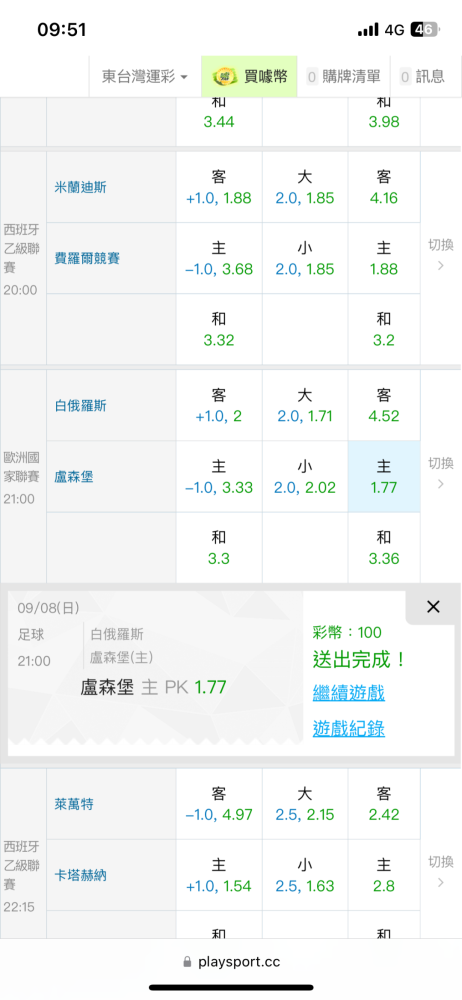Open the 訊息 tab
Image resolution: width=462 pixels, height=1000 pixels.
tap(422, 77)
